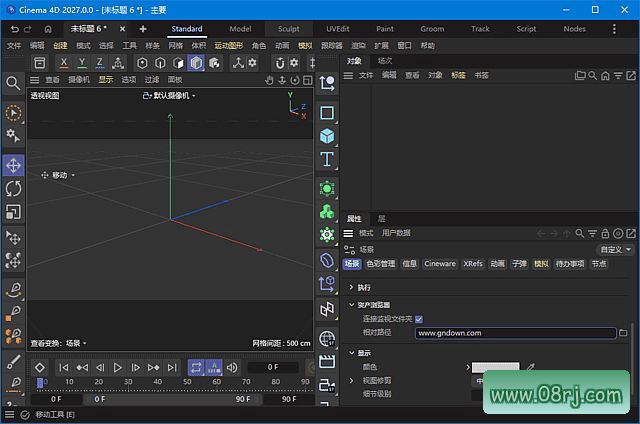Toggle loop playback button
The height and width of the screenshot is (424, 640).
(x=196, y=368)
